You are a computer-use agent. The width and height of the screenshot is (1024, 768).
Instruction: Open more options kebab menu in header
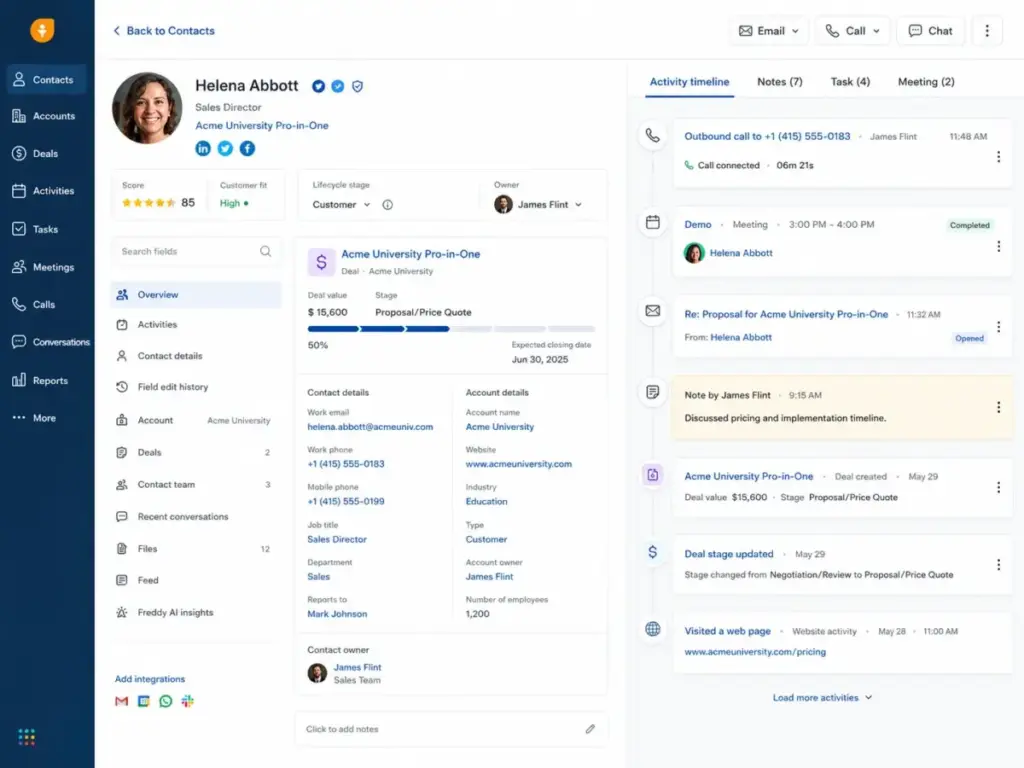[987, 31]
